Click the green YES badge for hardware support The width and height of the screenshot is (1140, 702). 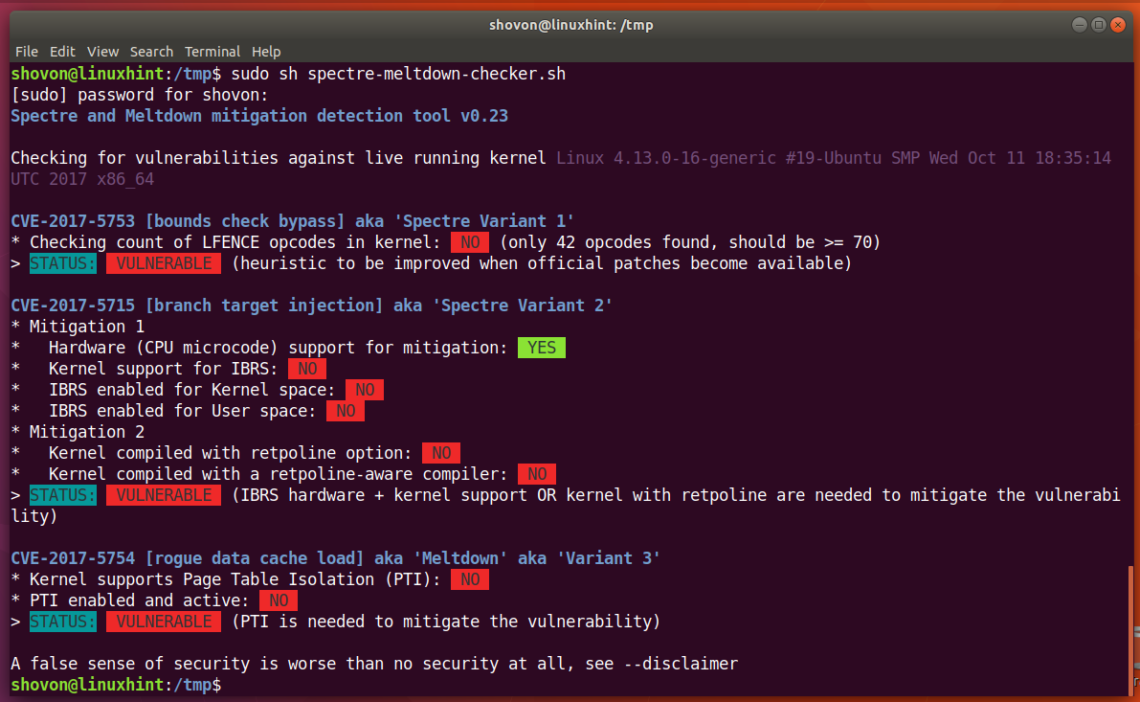(x=542, y=347)
